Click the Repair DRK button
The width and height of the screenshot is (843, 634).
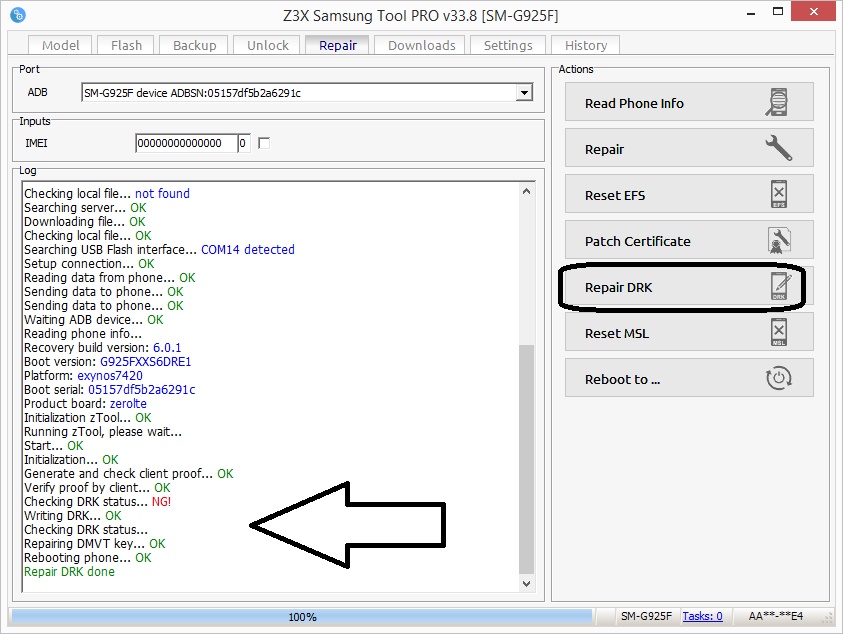689,286
